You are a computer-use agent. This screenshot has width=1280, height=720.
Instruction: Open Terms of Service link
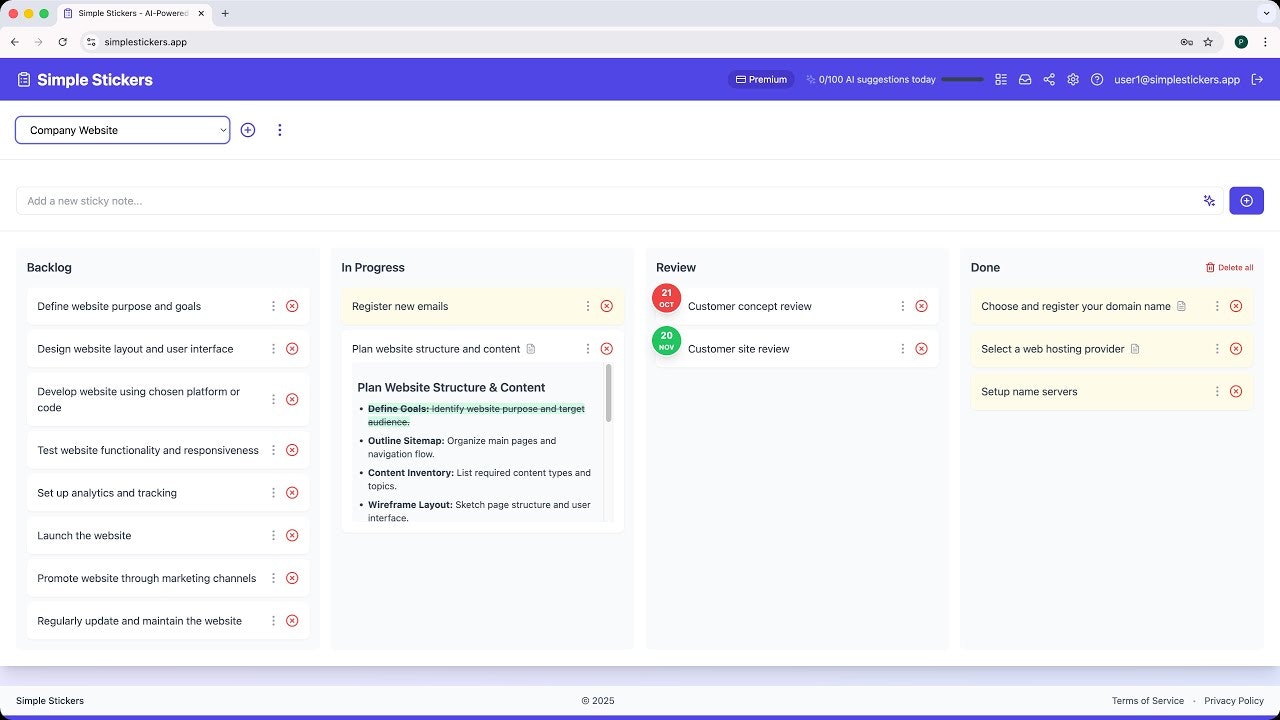click(1148, 701)
